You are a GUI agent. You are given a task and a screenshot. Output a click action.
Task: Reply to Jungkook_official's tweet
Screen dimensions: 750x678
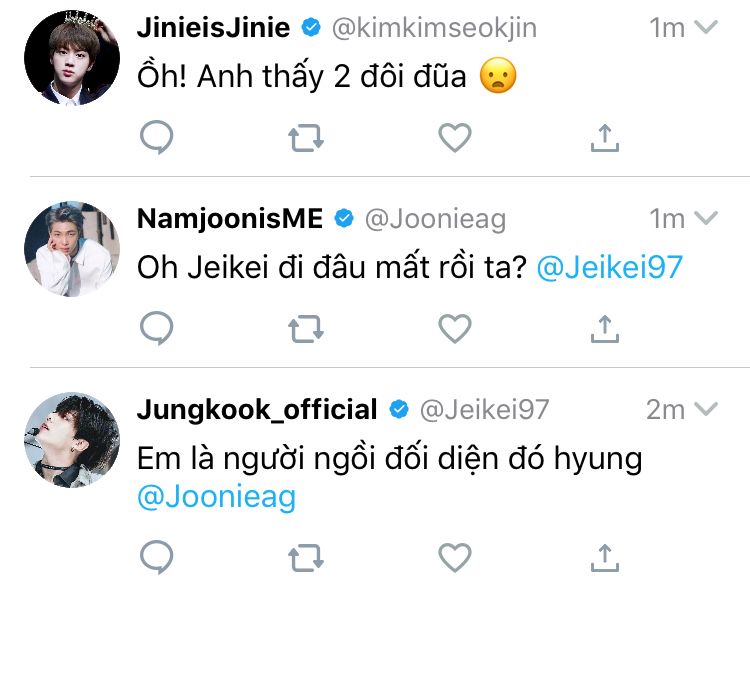pyautogui.click(x=156, y=557)
